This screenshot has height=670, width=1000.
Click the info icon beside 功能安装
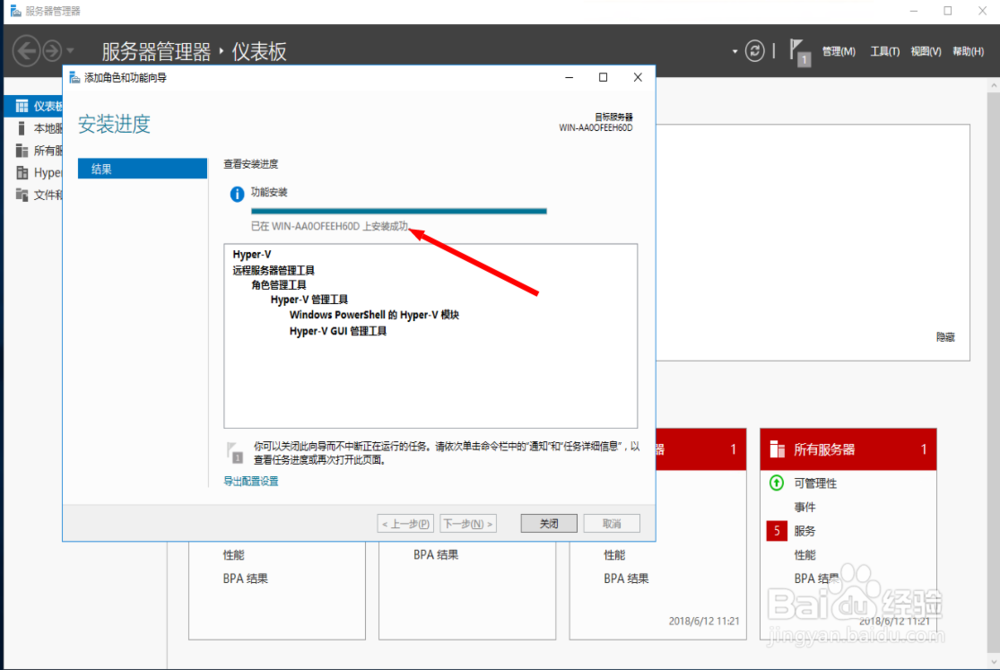pyautogui.click(x=237, y=194)
